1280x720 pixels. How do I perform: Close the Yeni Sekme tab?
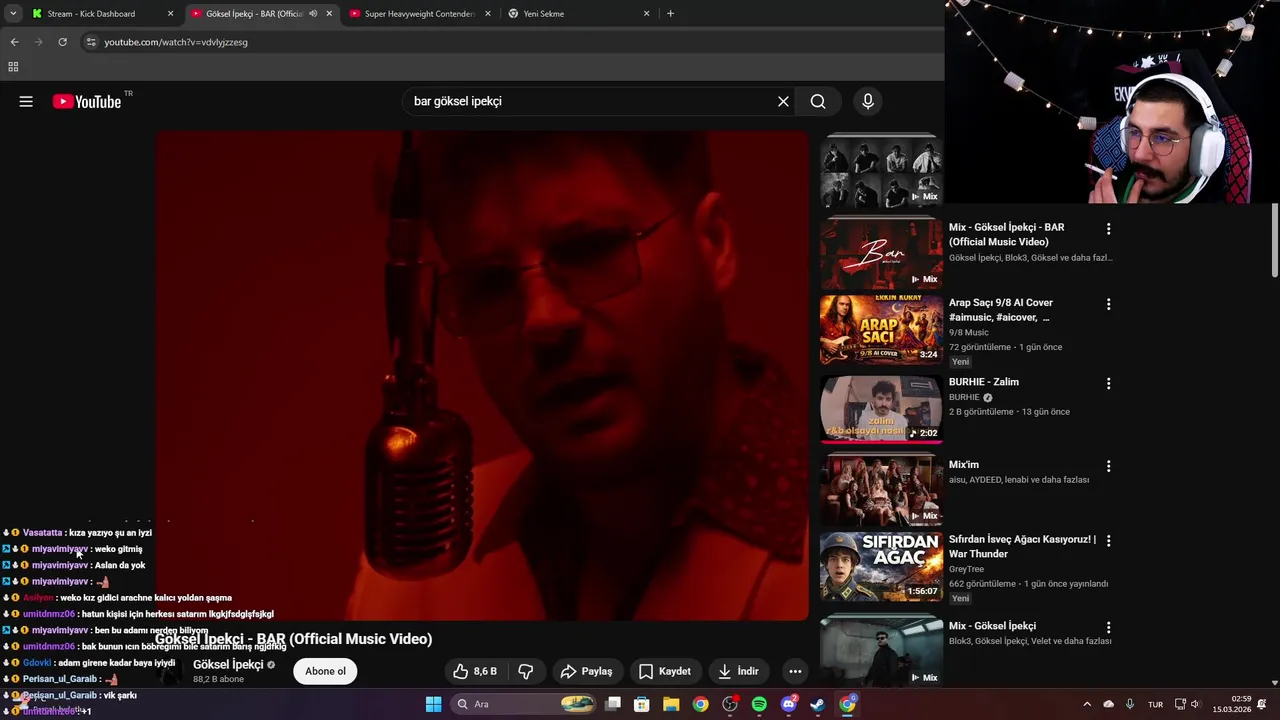tap(646, 14)
